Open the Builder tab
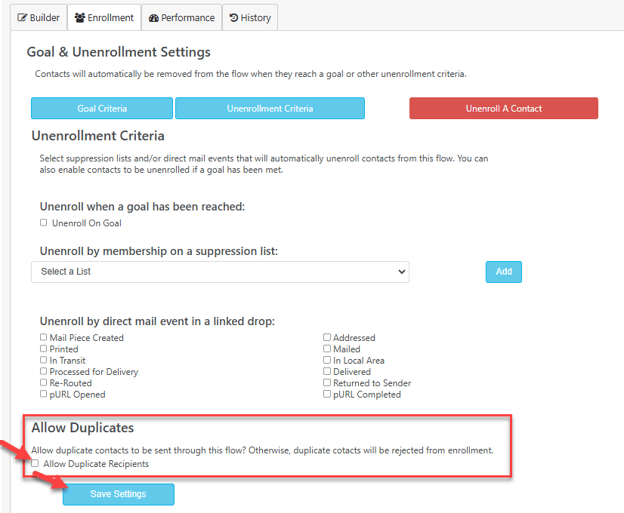 pos(39,18)
